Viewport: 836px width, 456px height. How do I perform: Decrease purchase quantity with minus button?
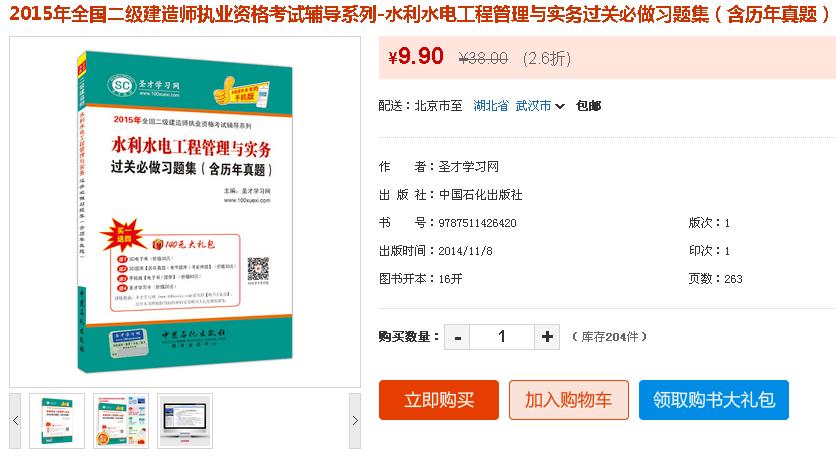pos(457,337)
